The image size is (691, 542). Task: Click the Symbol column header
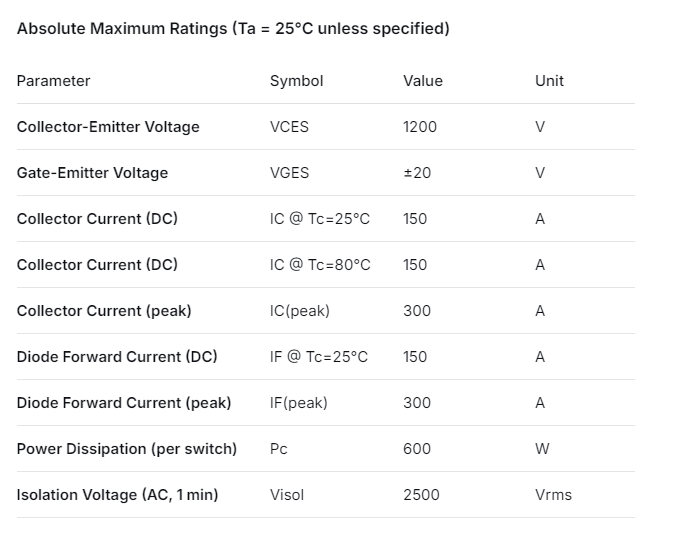[x=296, y=81]
